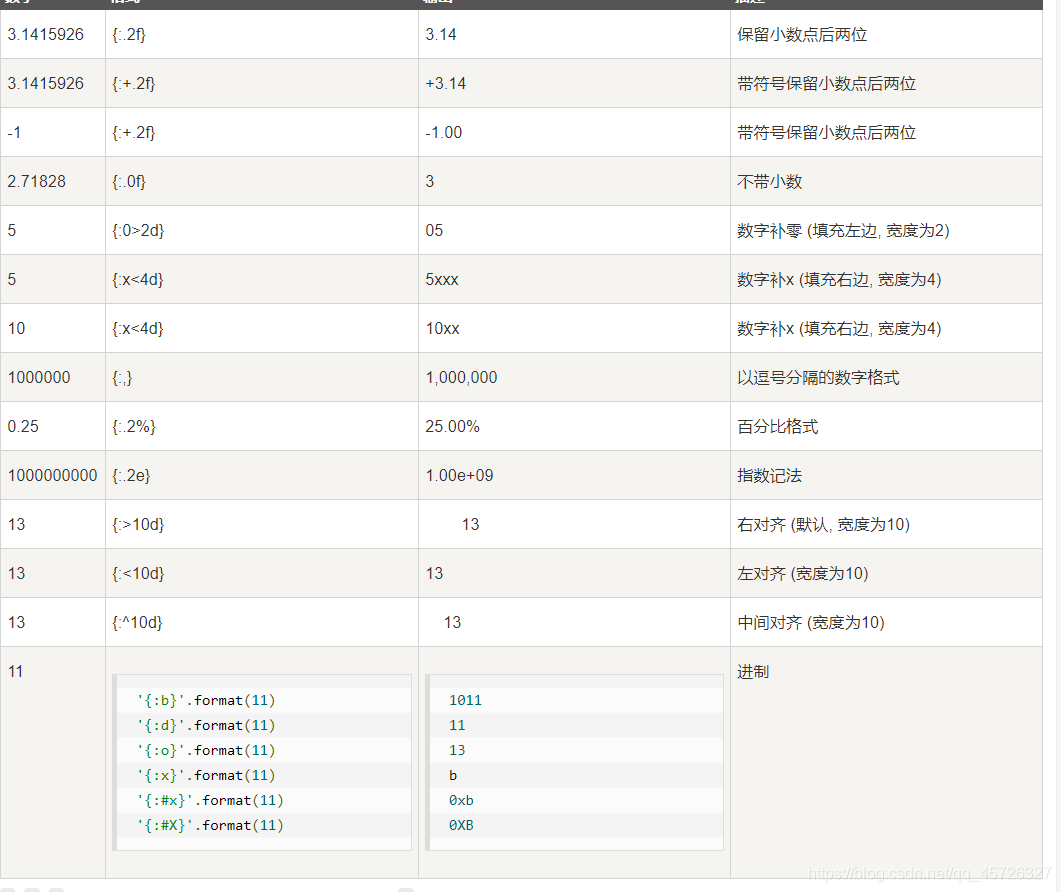Select the {:+.2f} format specifier text
The height and width of the screenshot is (892, 1061).
pyautogui.click(x=132, y=83)
